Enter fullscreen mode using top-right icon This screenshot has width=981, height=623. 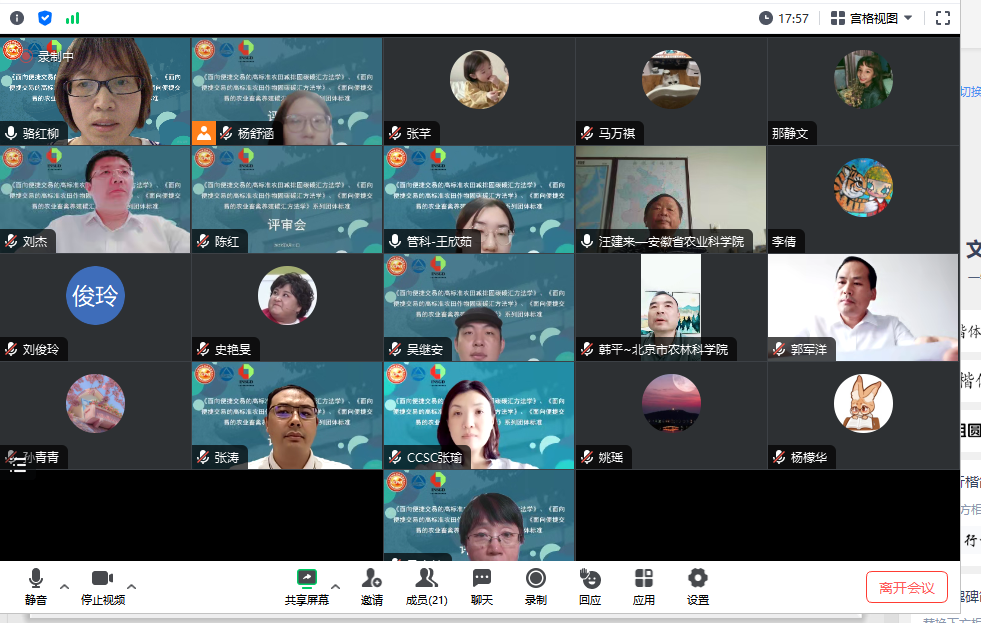click(x=942, y=18)
